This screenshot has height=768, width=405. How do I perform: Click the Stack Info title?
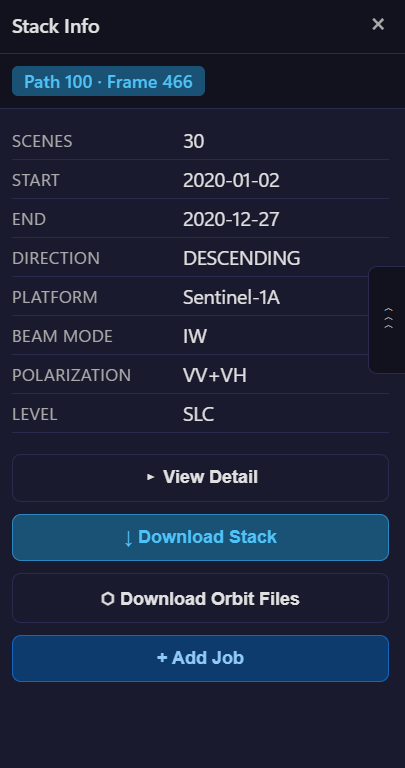tap(55, 26)
